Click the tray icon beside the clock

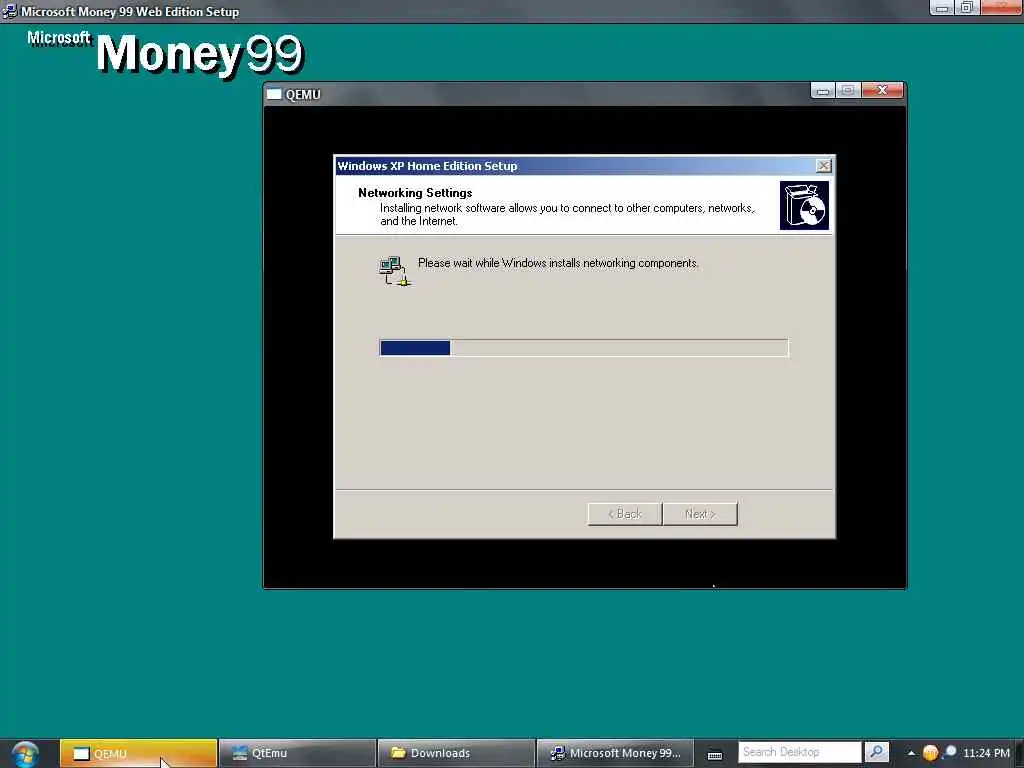point(948,752)
